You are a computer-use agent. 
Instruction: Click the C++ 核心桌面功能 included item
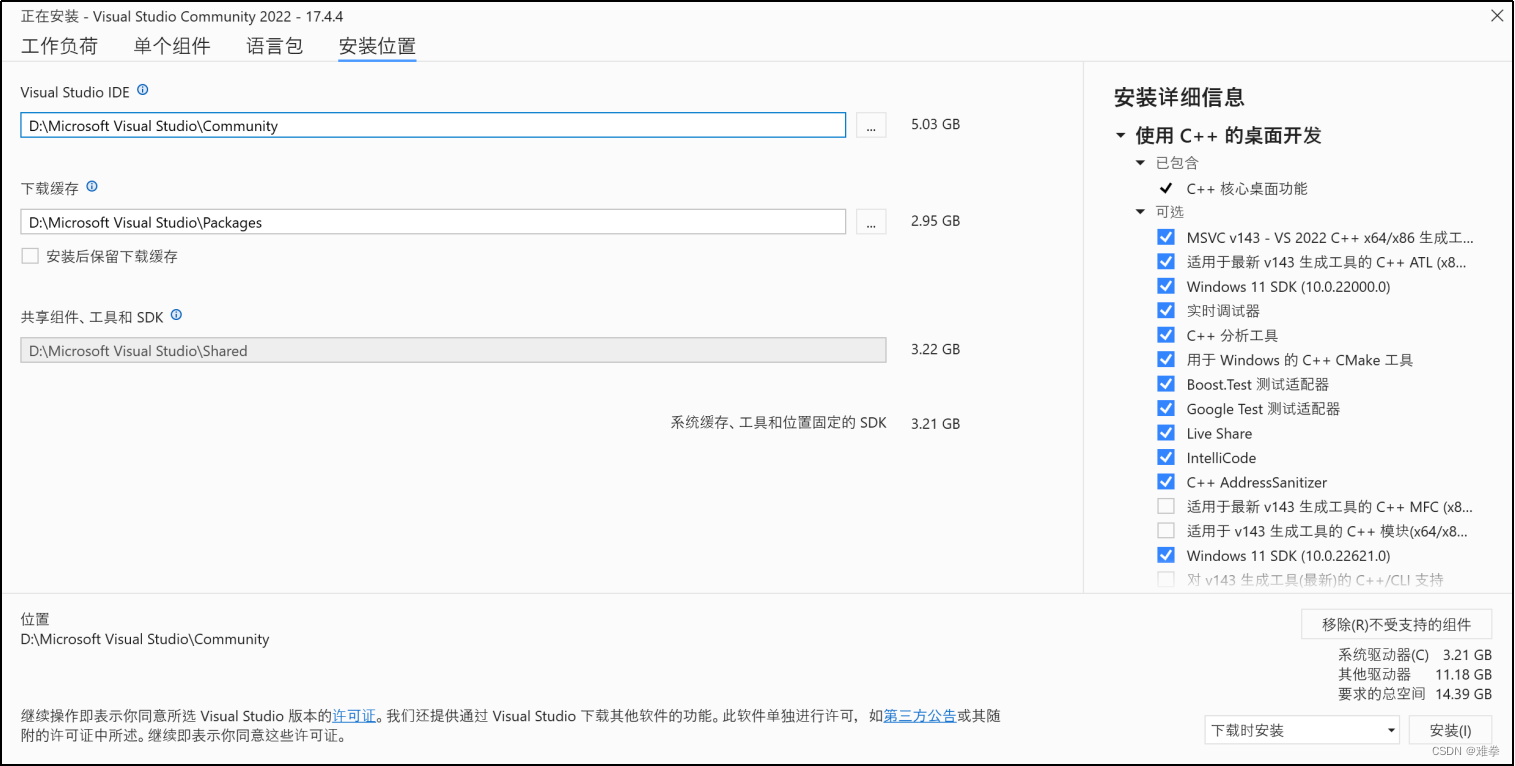[x=1247, y=188]
